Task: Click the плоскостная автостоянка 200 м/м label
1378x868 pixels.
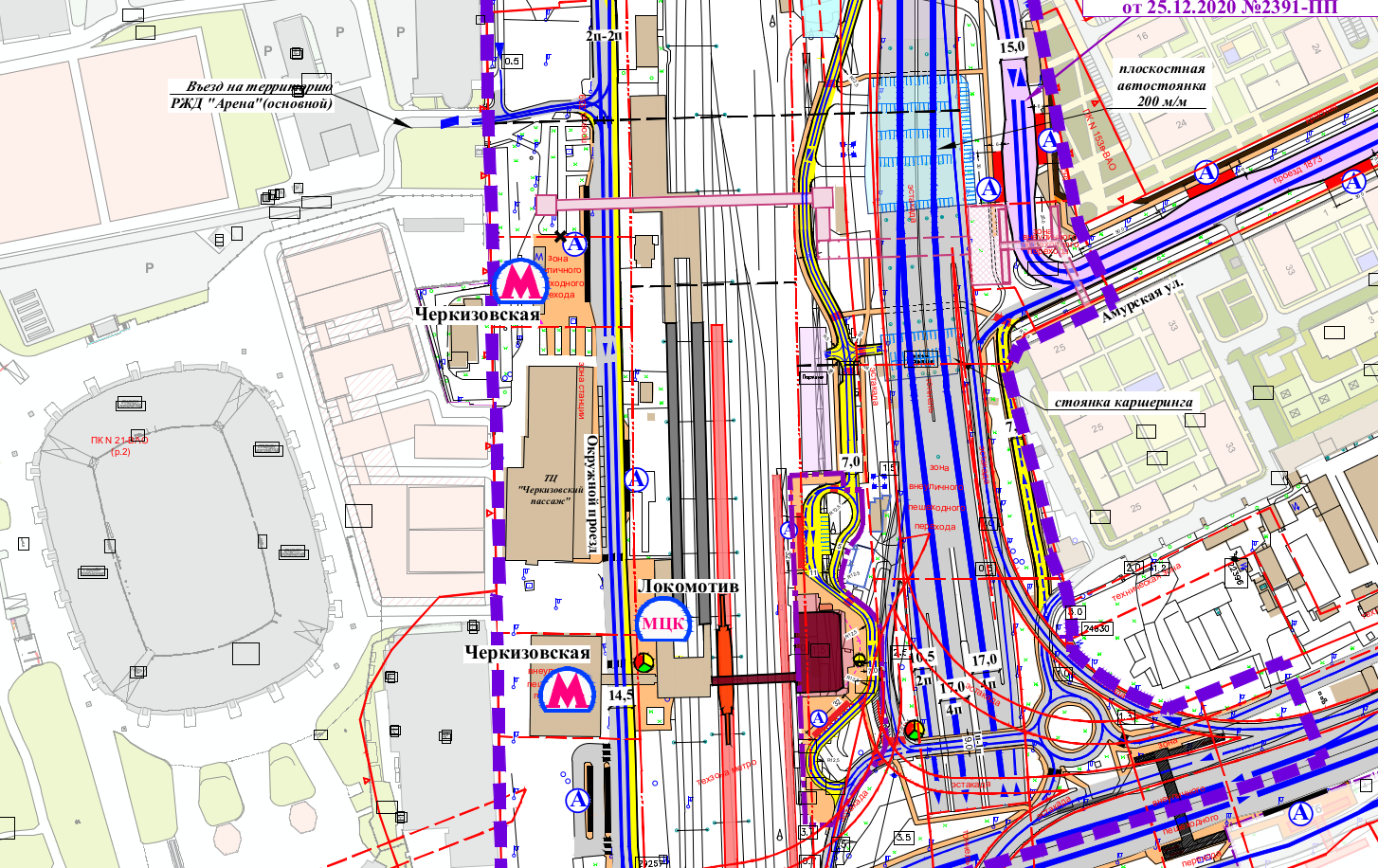Action: pos(1161,84)
